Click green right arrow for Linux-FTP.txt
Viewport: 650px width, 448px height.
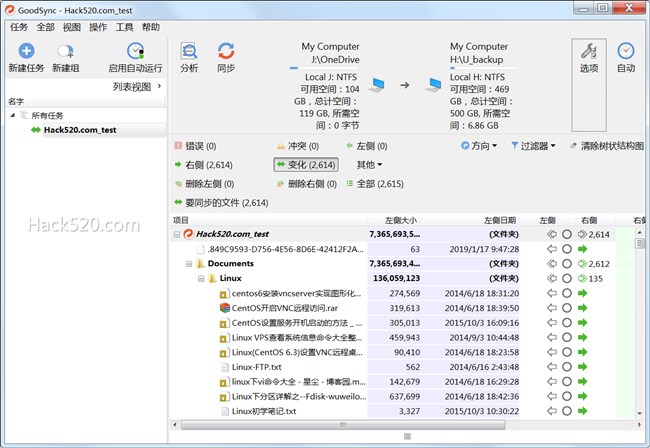[582, 367]
